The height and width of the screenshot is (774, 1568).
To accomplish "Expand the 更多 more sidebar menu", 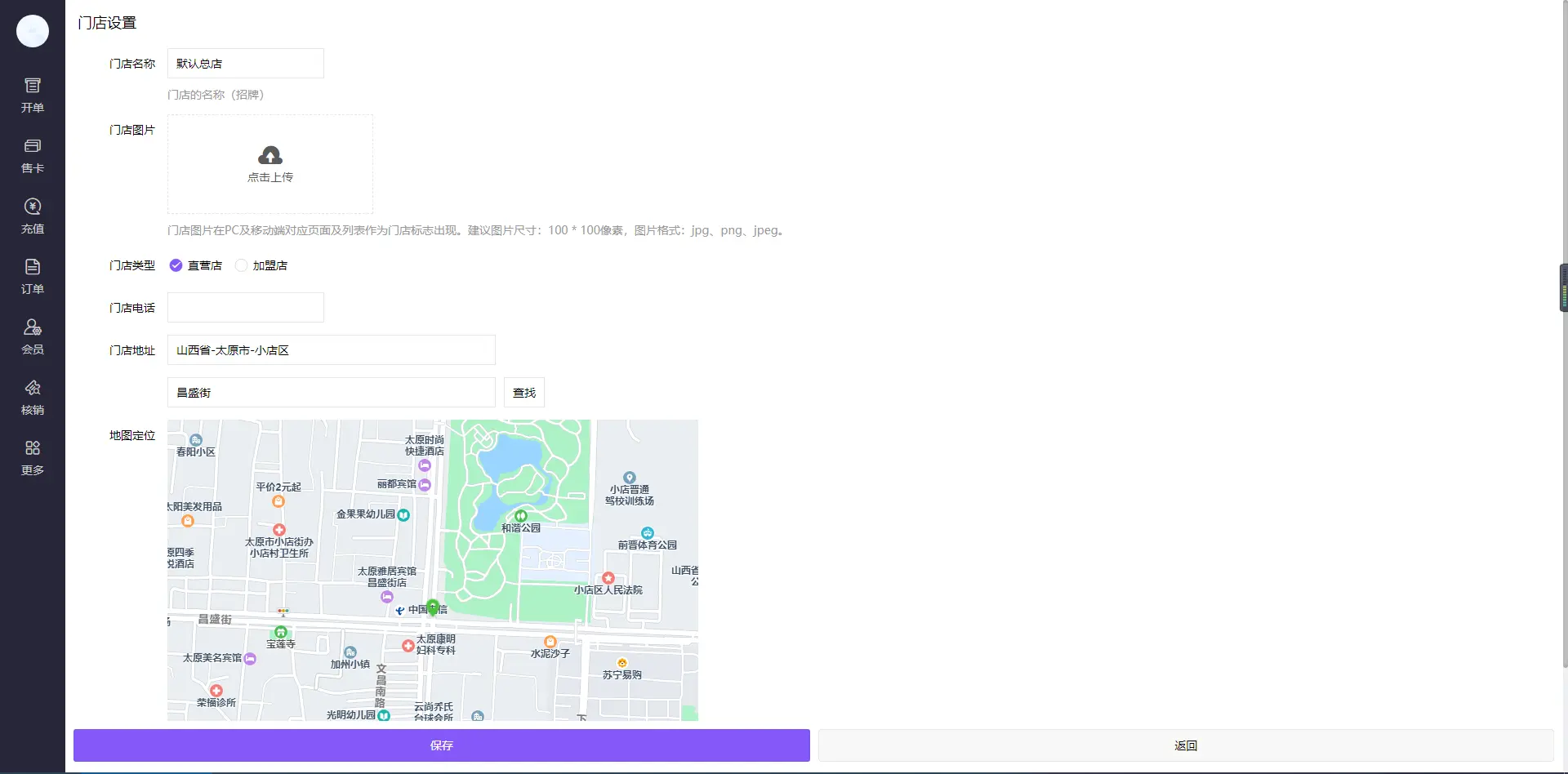I will [x=33, y=457].
